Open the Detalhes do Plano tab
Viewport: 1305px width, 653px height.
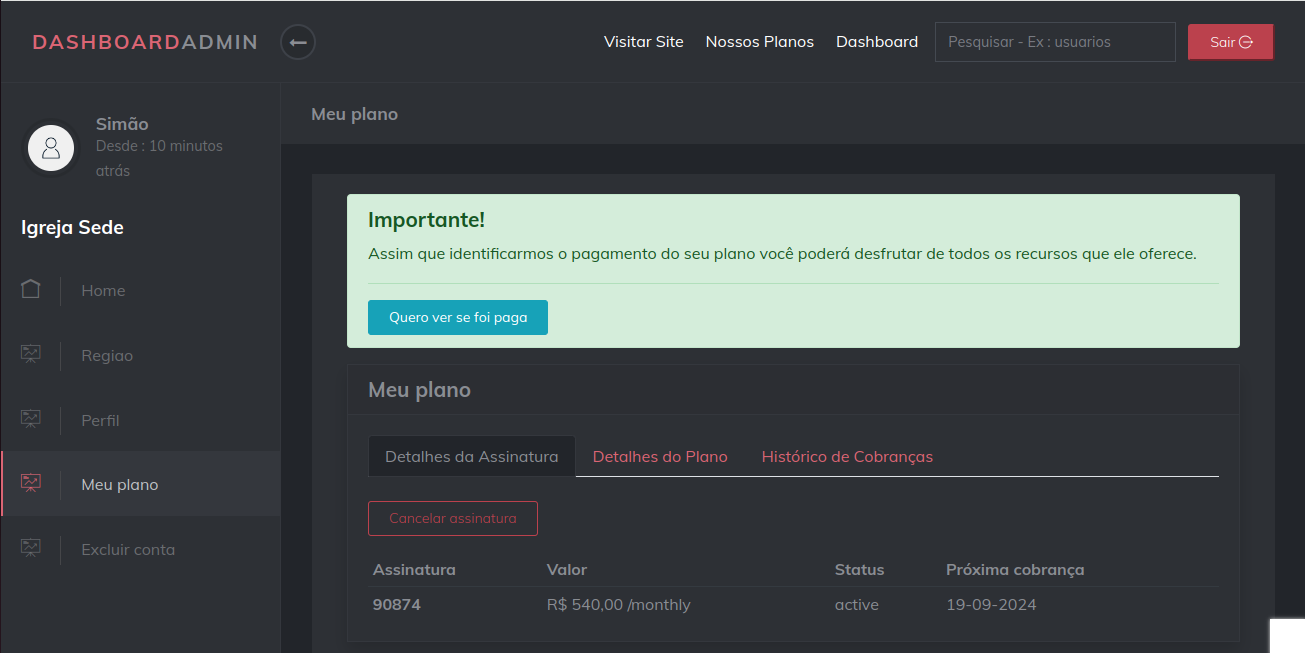tap(660, 456)
